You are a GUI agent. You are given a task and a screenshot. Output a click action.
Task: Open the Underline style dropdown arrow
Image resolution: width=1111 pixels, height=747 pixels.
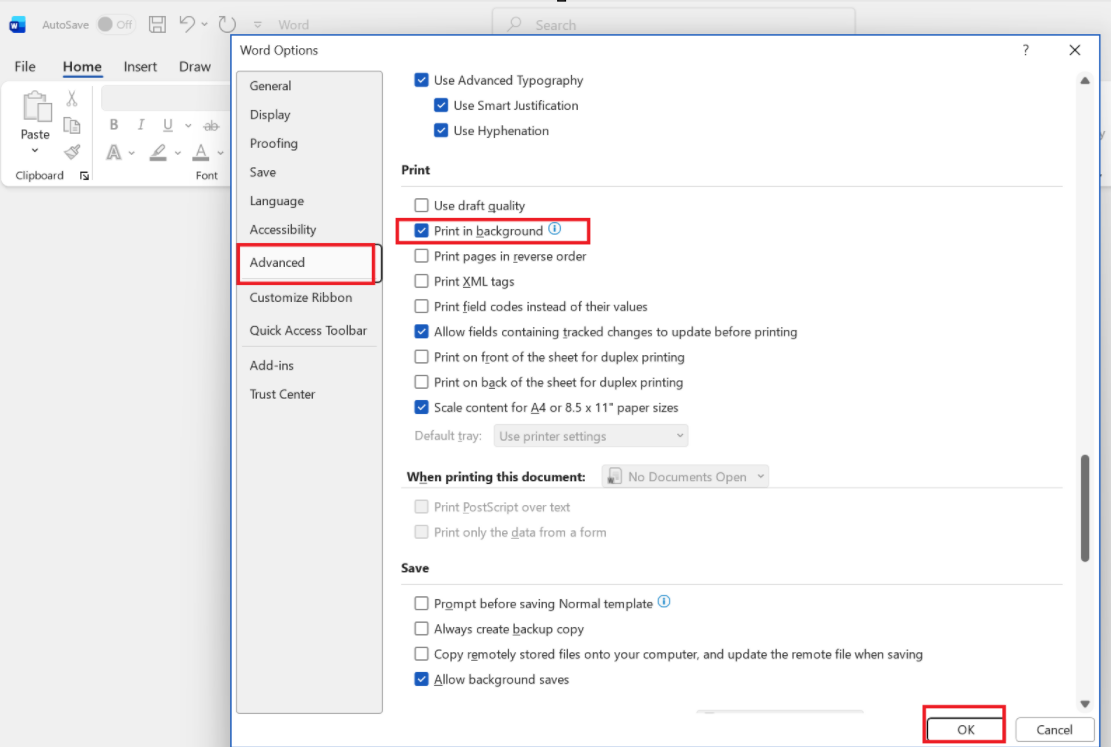(188, 125)
